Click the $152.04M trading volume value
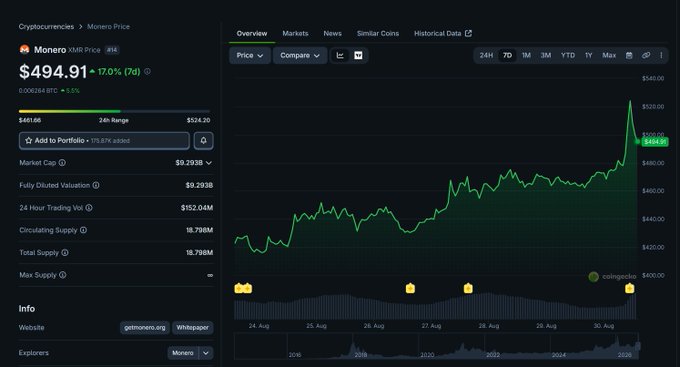This screenshot has width=680, height=367. click(197, 208)
